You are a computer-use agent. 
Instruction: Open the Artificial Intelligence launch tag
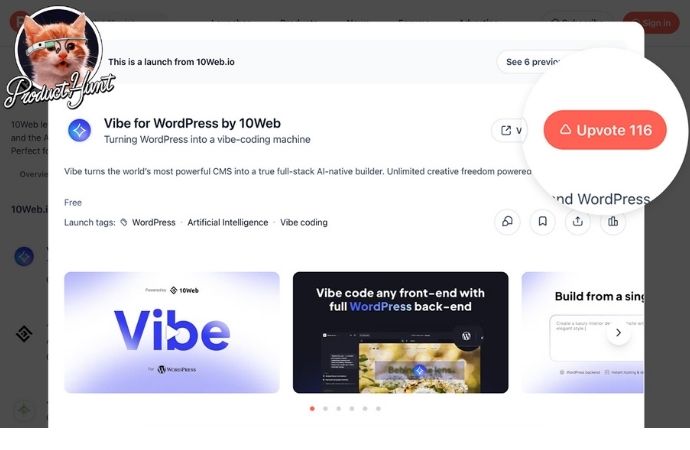click(x=228, y=223)
